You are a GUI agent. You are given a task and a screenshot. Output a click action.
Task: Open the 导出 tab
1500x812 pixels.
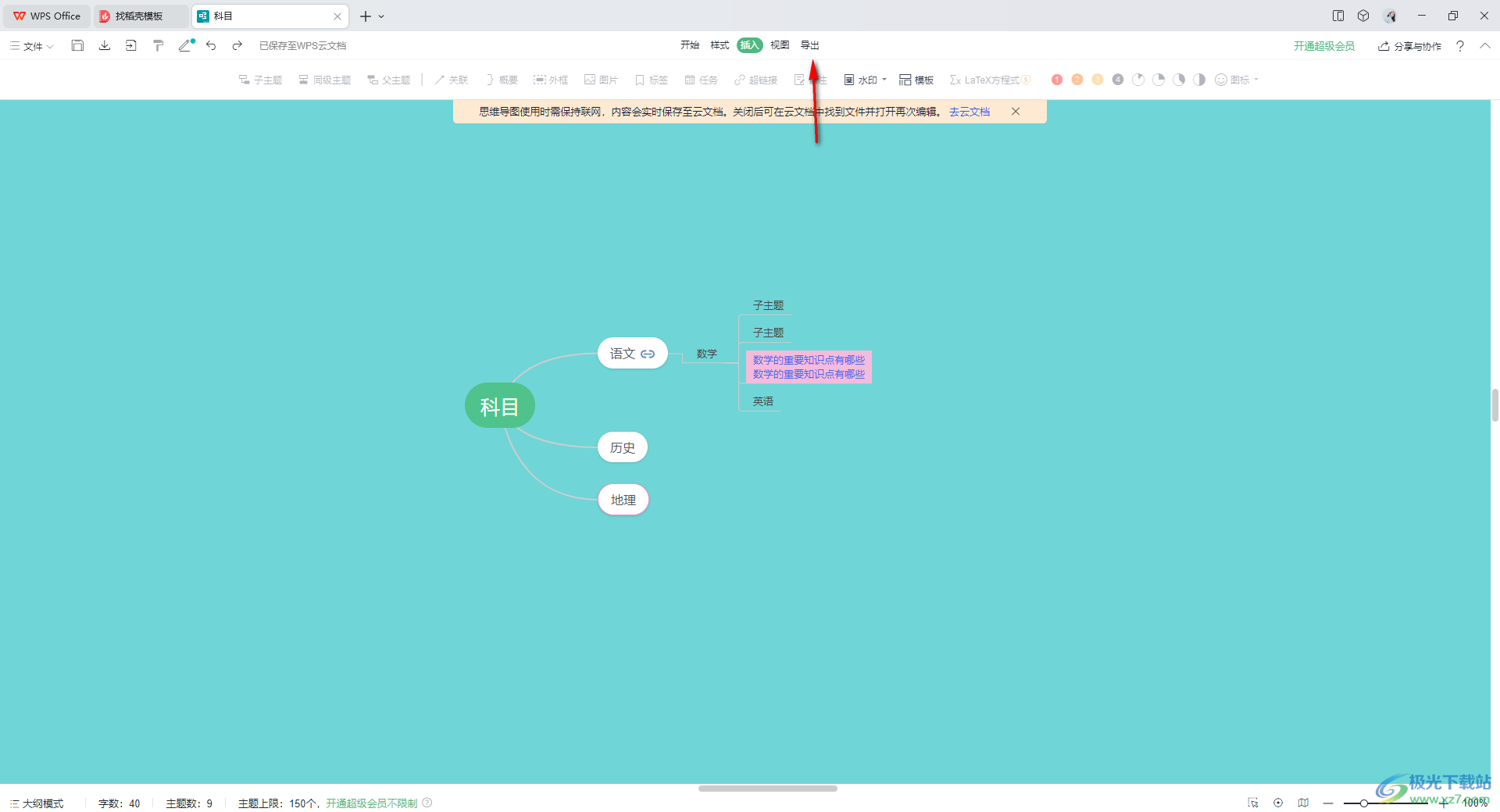coord(810,45)
